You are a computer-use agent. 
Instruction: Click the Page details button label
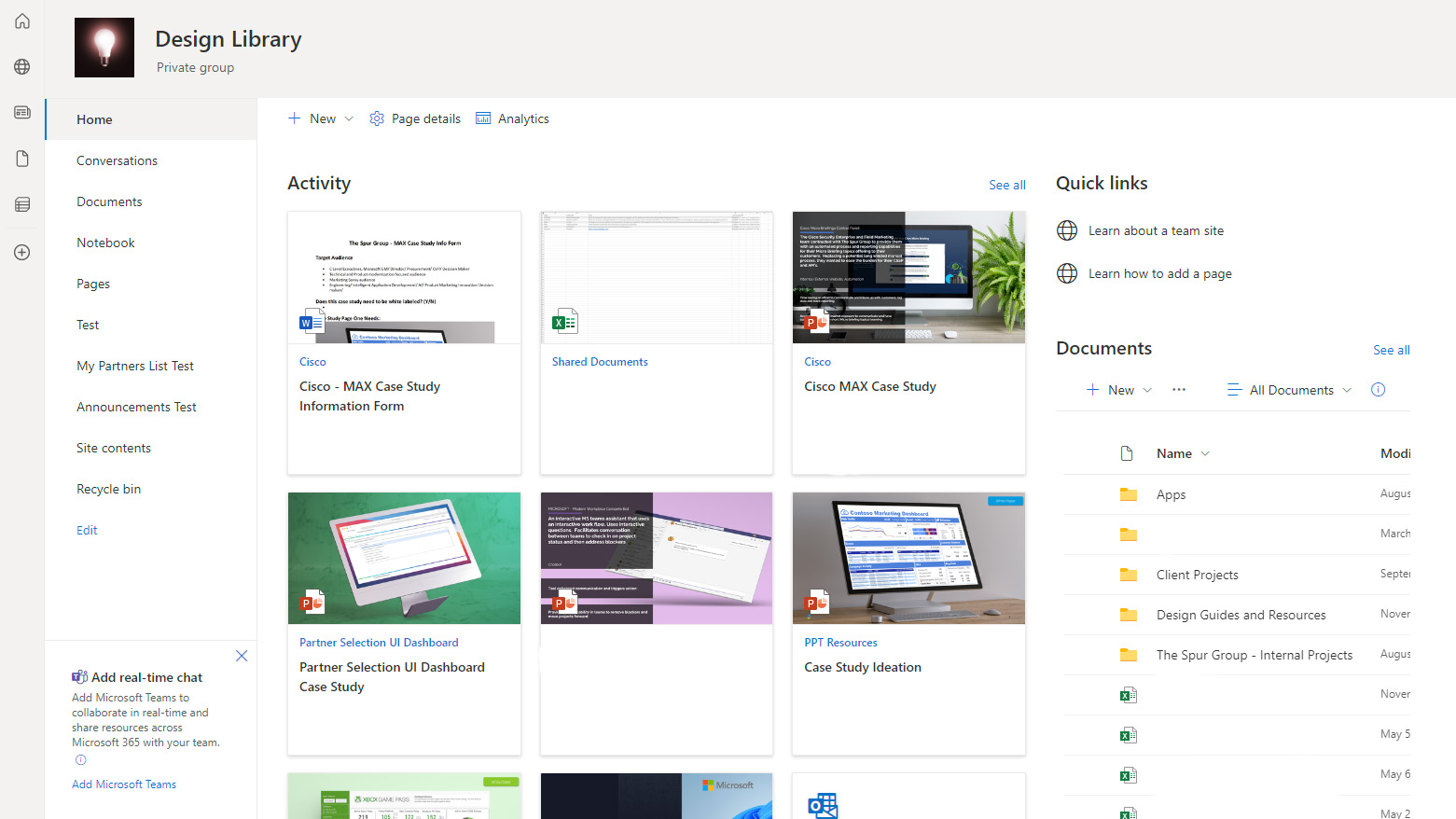pos(426,118)
